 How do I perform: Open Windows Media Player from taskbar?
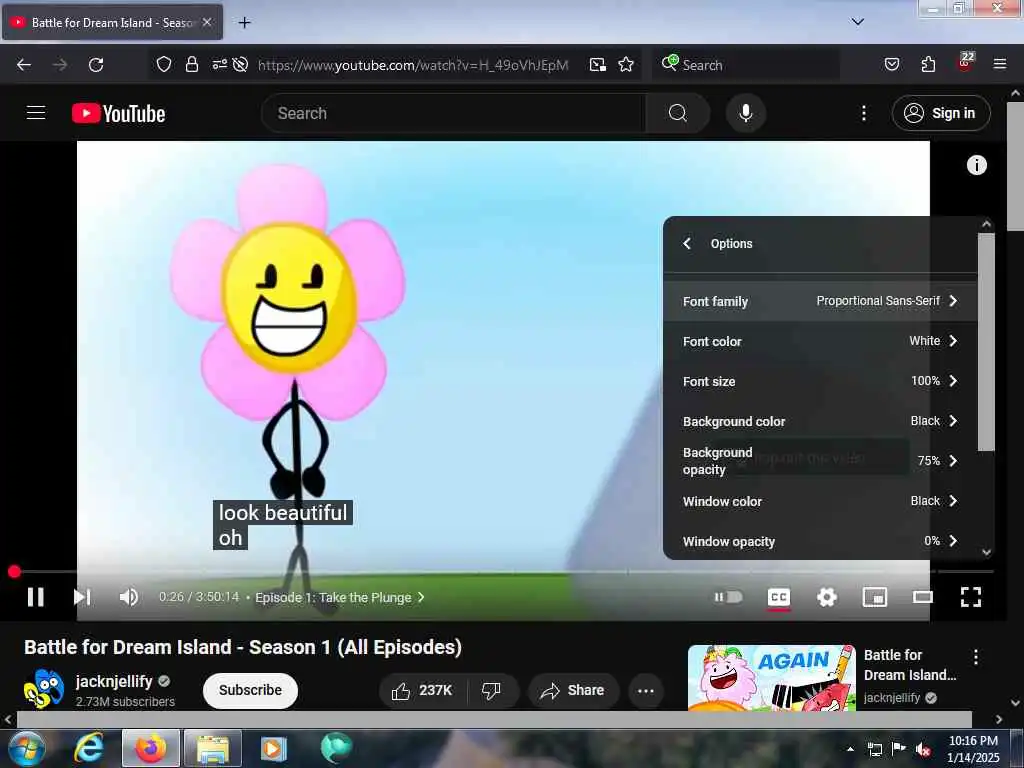274,748
